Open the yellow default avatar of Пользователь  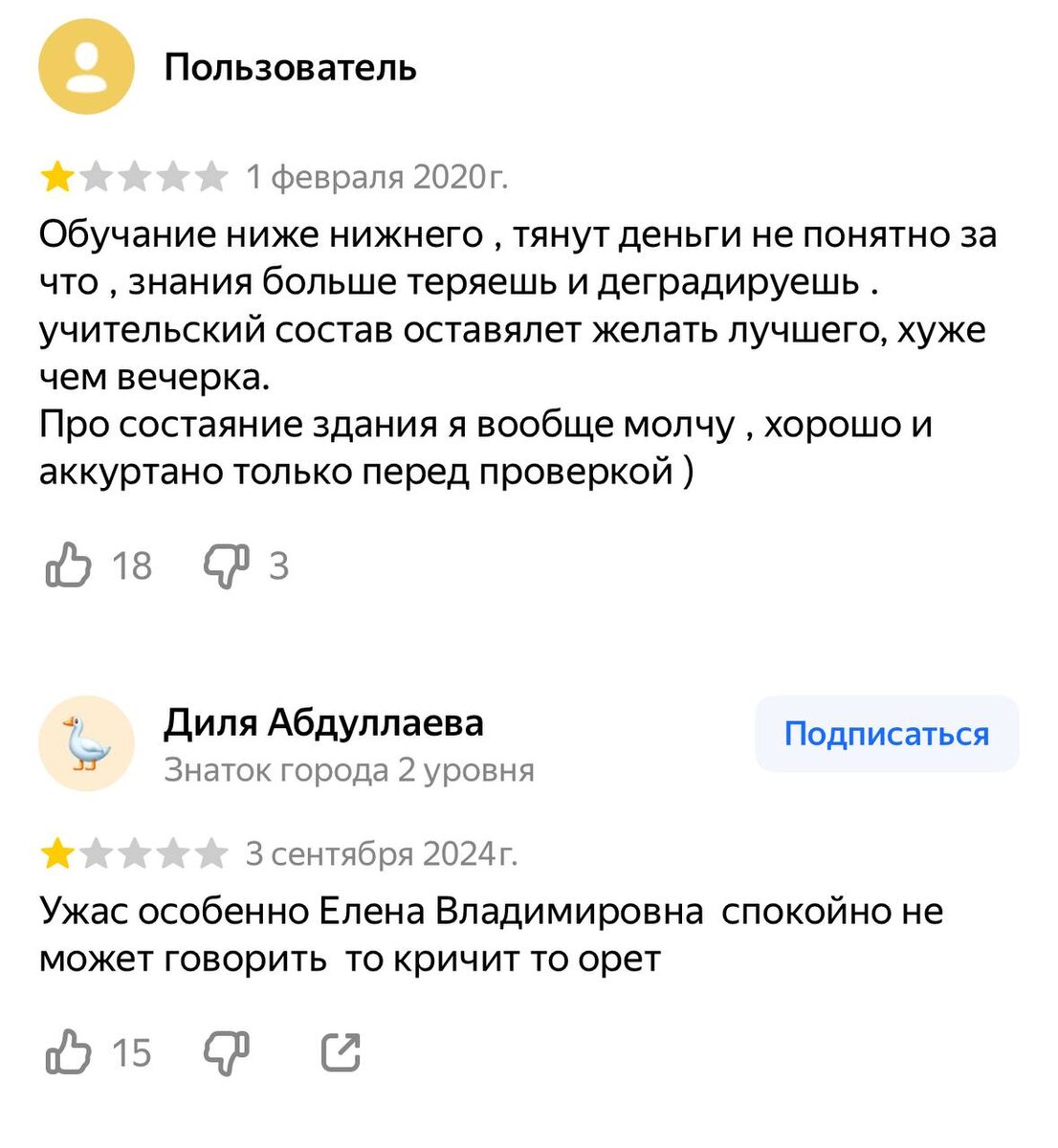point(86,67)
